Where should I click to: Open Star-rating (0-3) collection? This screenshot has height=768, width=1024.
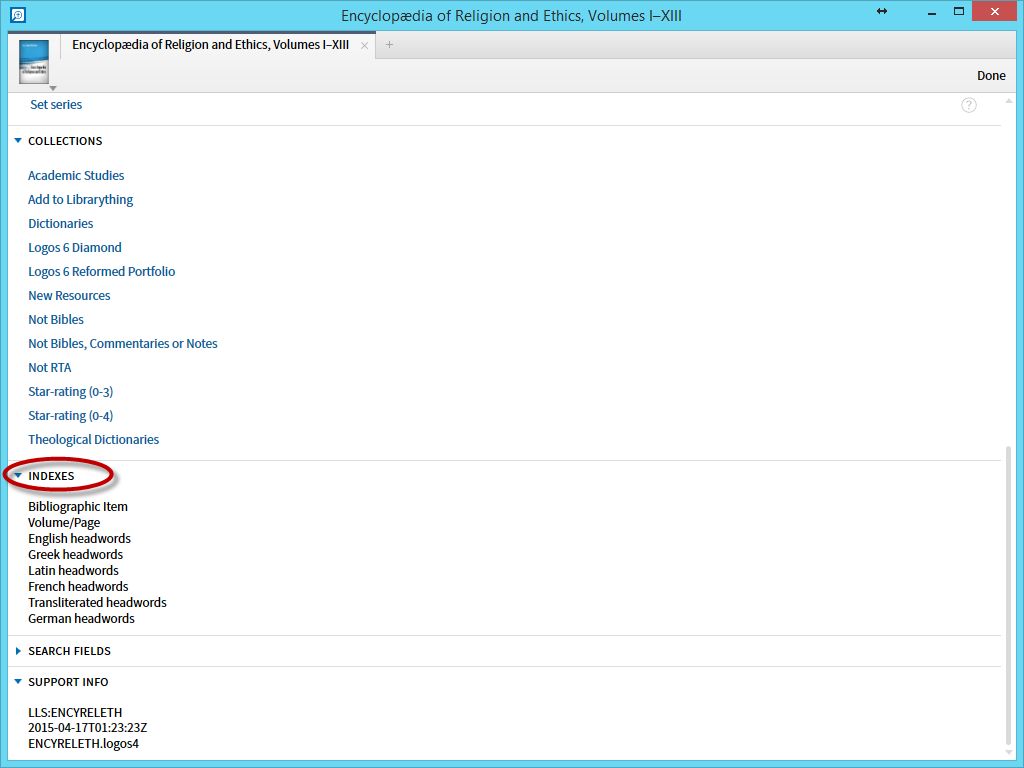pyautogui.click(x=71, y=392)
